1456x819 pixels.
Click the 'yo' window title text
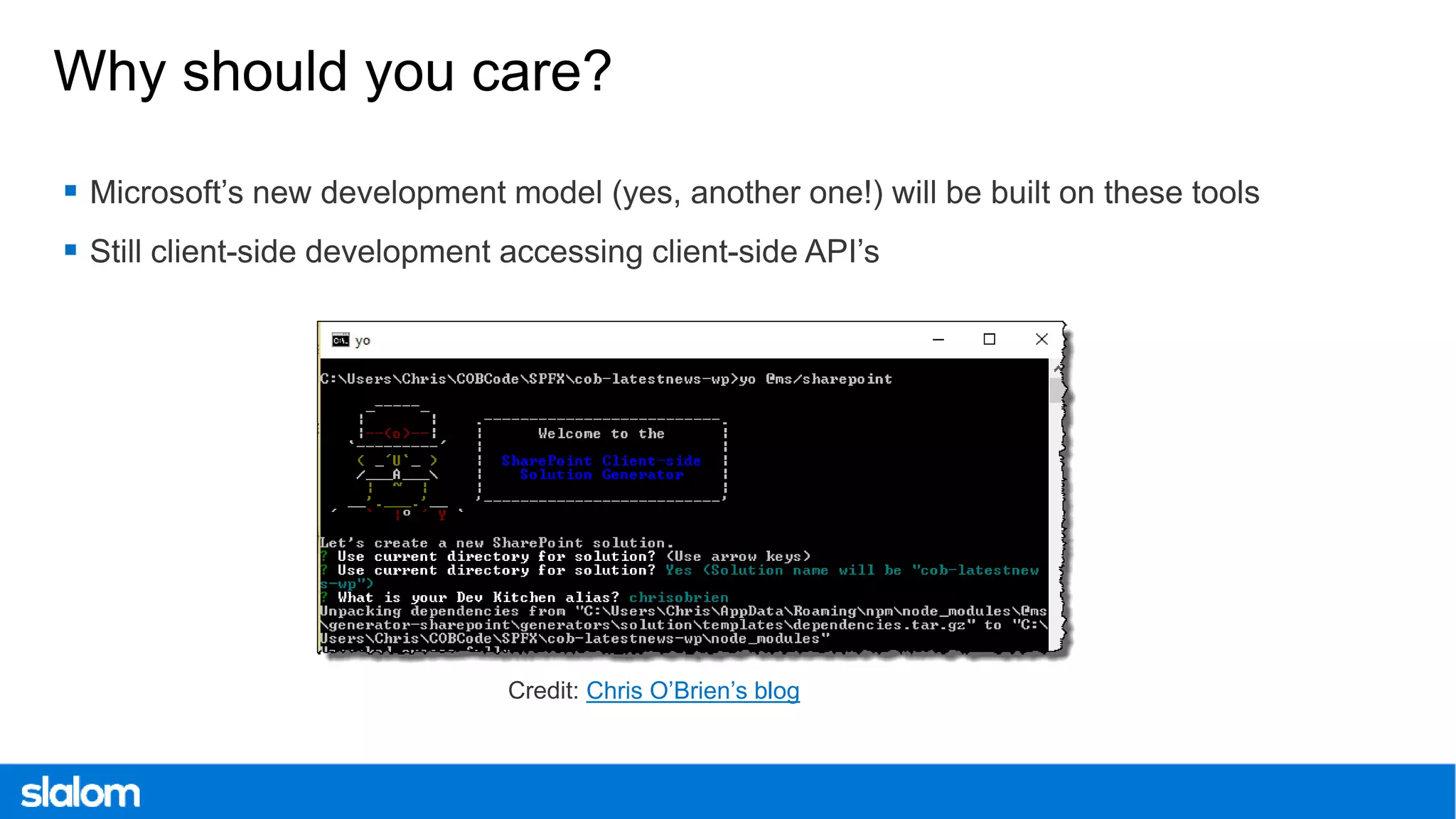[363, 341]
